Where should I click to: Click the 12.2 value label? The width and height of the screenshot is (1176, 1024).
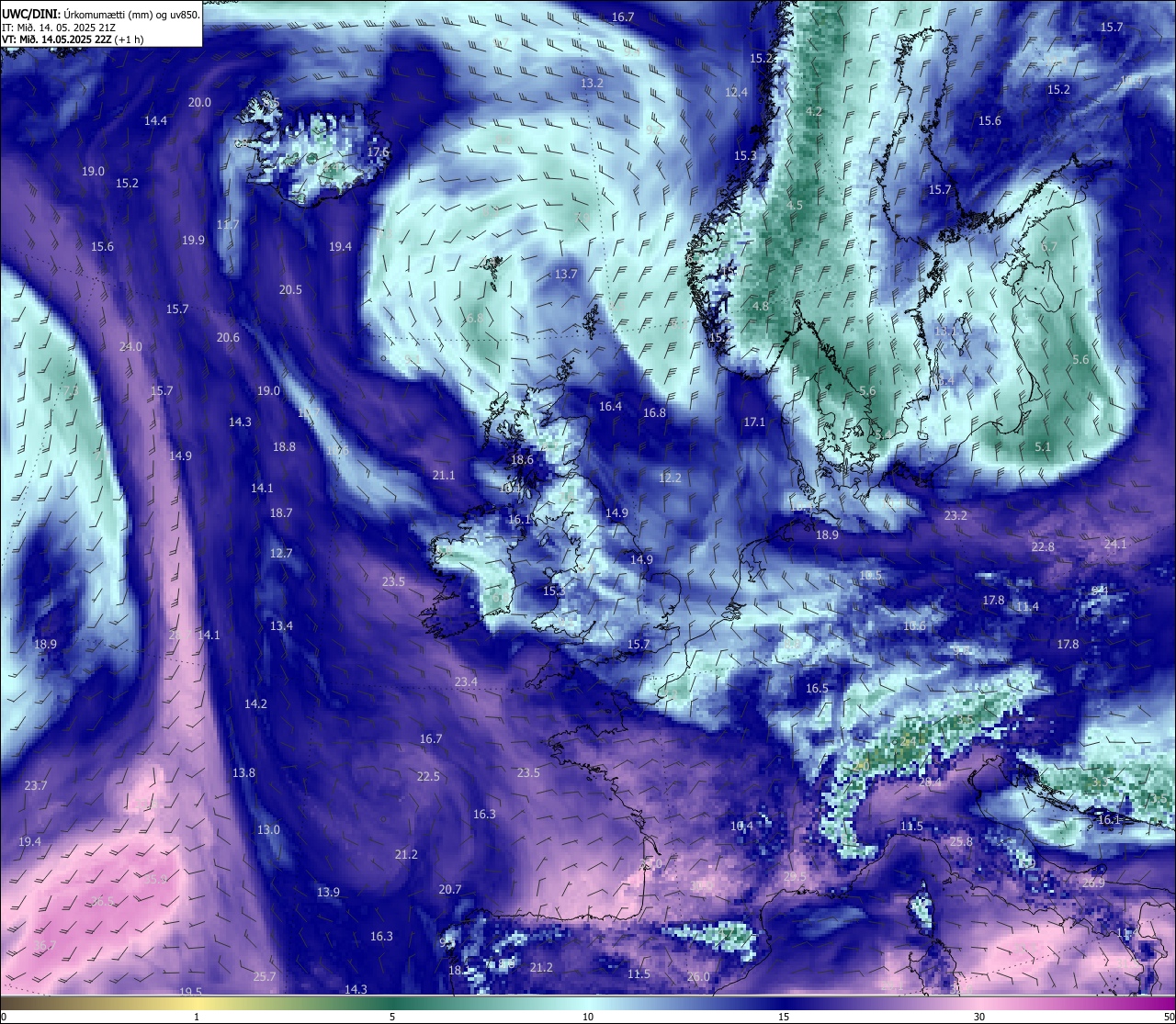click(x=670, y=478)
